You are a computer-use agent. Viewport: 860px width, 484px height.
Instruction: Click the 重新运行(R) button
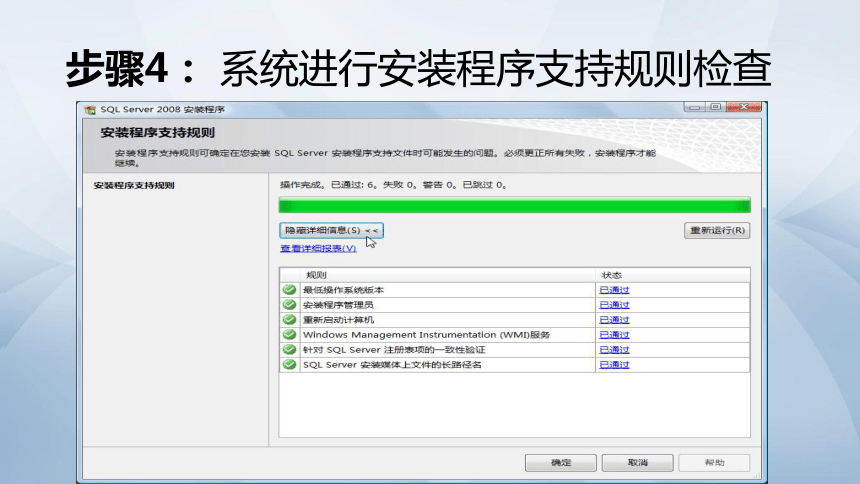(717, 230)
